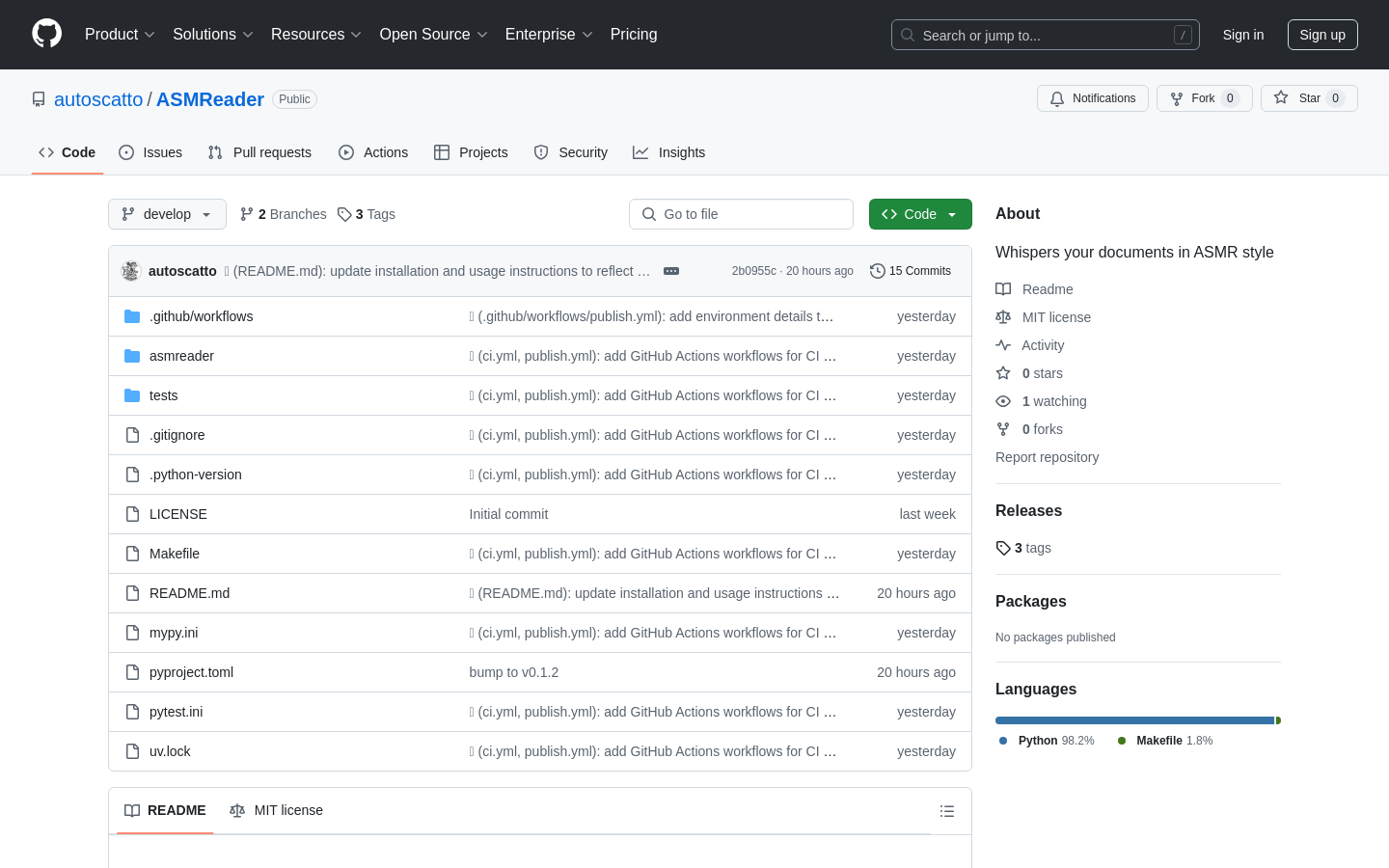Star the ASMReader repository

(x=1309, y=98)
